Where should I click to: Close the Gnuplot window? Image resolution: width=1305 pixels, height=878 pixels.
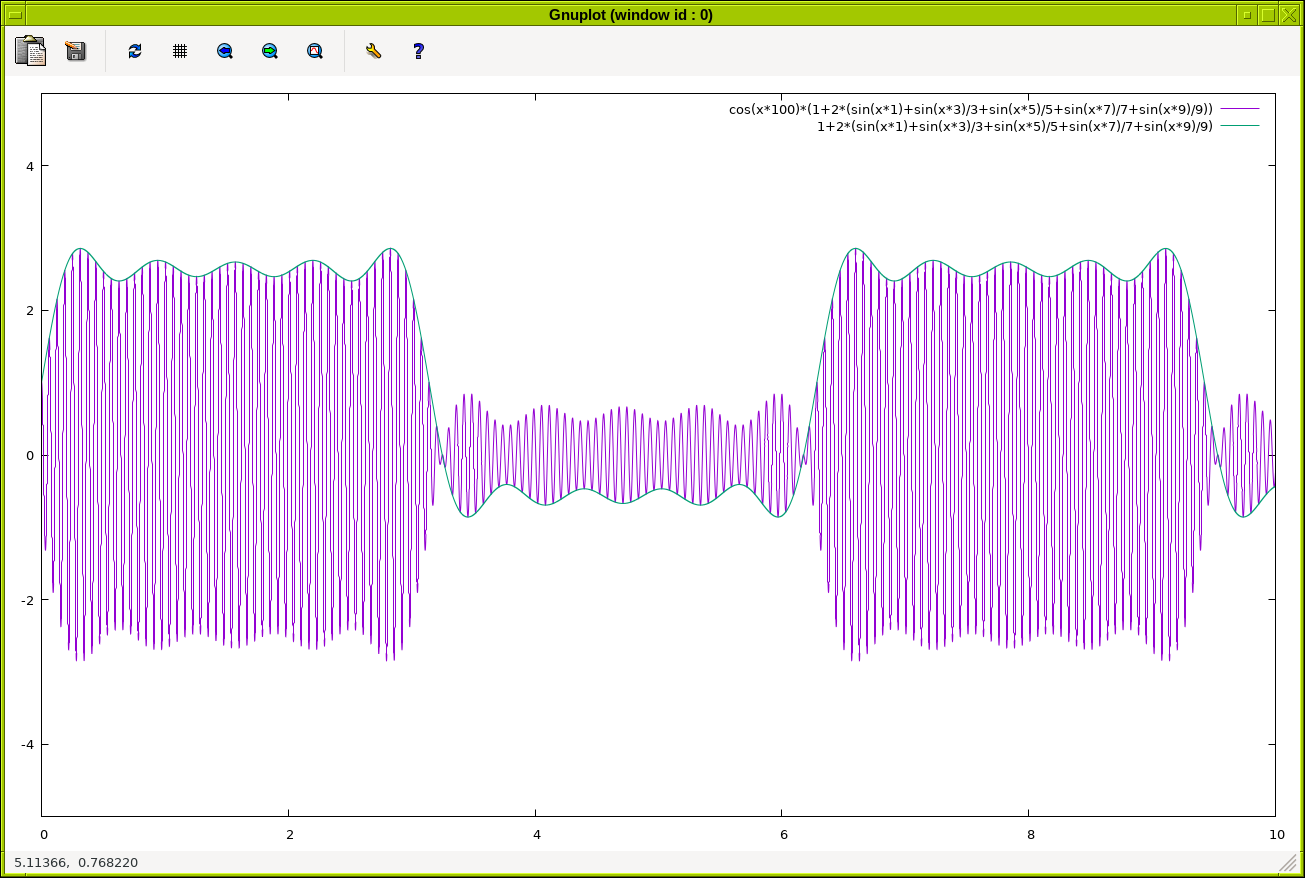point(1290,14)
